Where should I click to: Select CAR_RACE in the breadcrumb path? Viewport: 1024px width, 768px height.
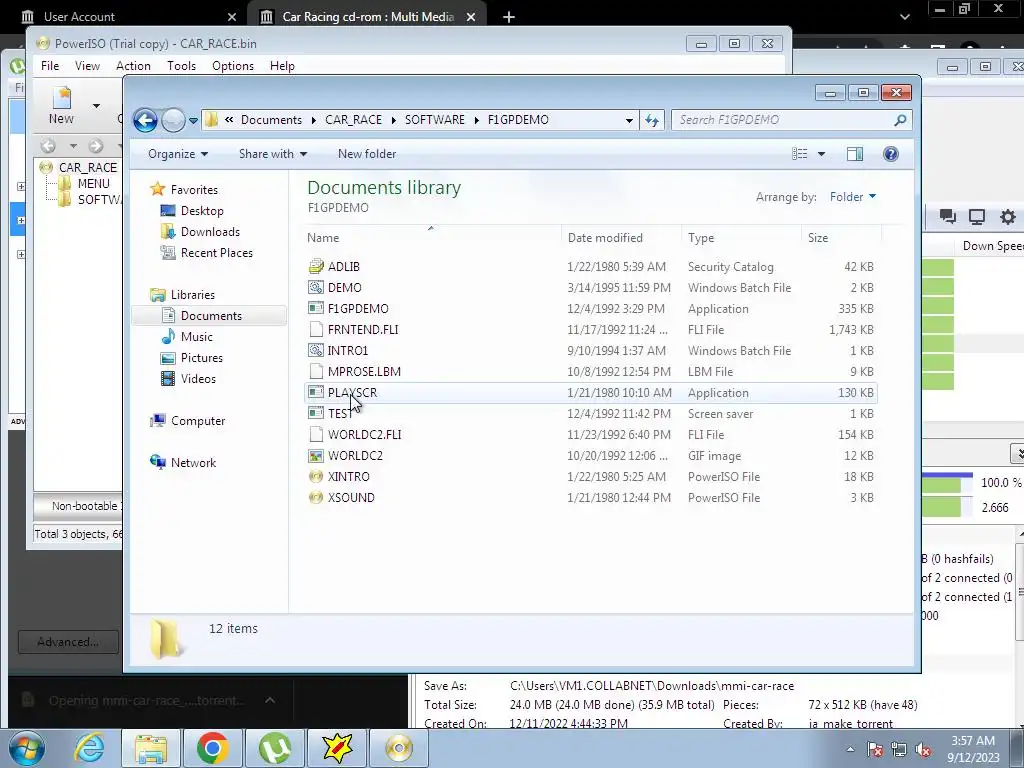353,120
